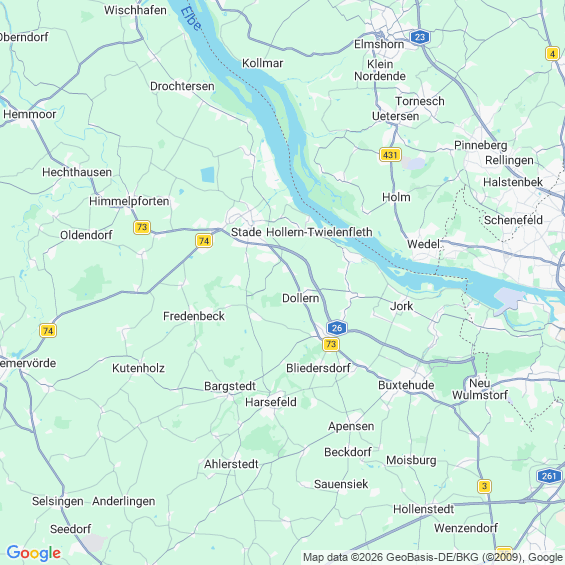Click the 73 shield near Bliedersdorf
This screenshot has width=565, height=565.
331,344
